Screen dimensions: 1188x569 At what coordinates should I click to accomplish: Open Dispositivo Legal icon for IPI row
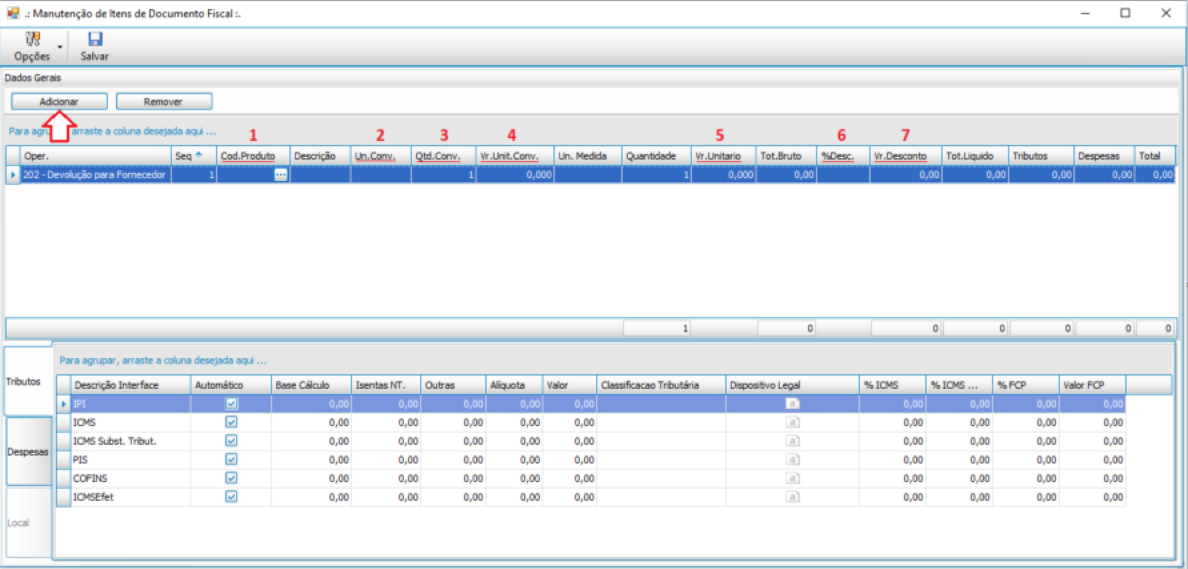coord(793,404)
